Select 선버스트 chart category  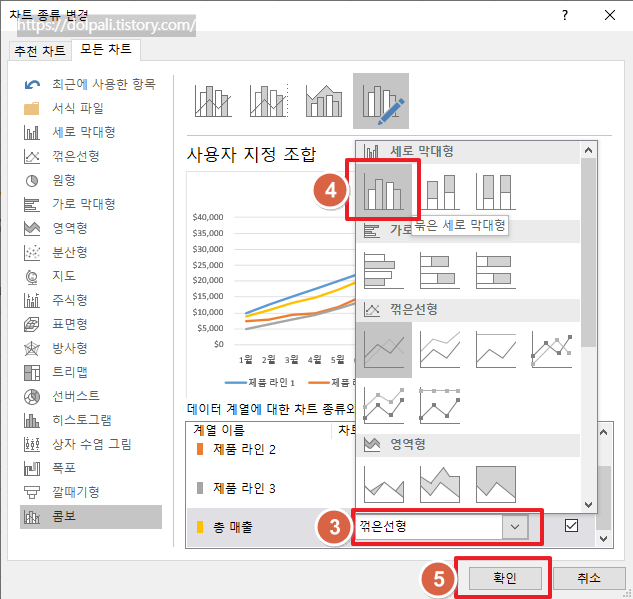91,396
